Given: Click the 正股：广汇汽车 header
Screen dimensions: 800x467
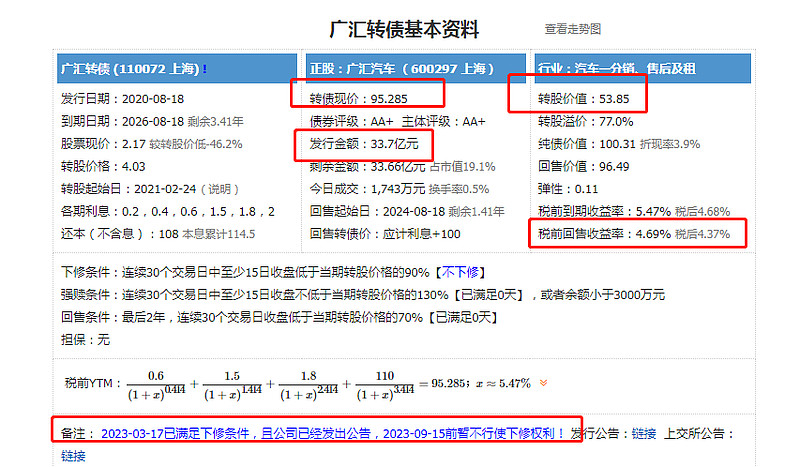Looking at the screenshot, I should point(415,68).
